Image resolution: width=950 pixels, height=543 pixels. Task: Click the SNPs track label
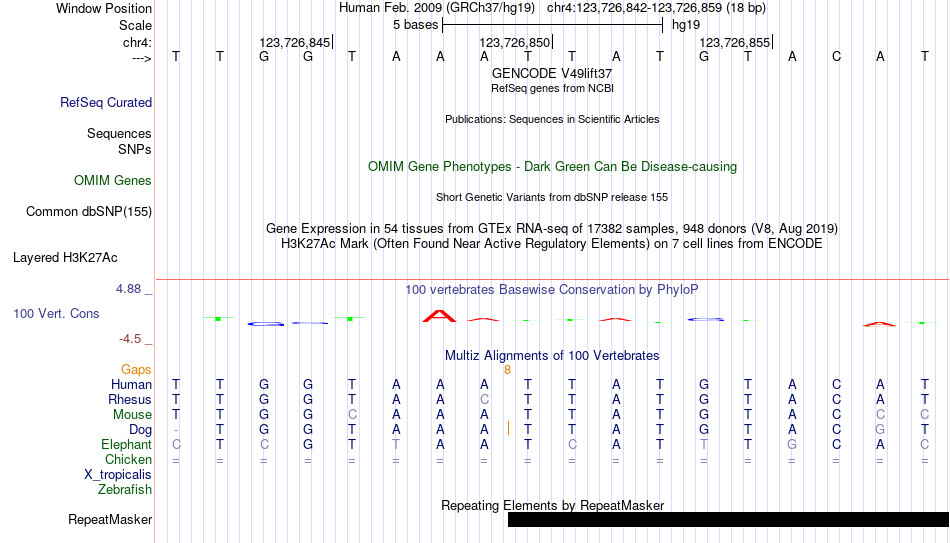point(135,149)
